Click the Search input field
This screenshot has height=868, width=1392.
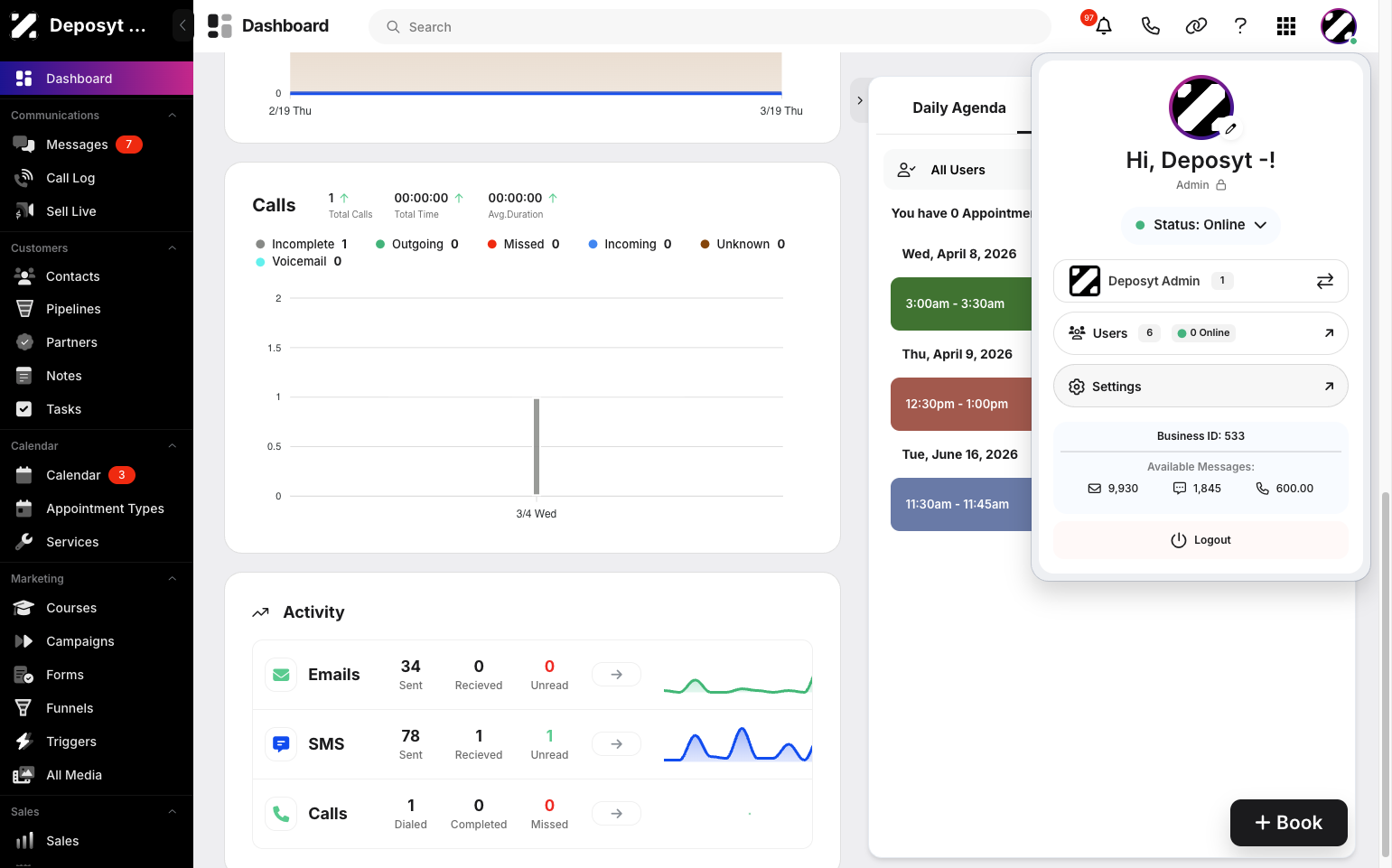[710, 27]
